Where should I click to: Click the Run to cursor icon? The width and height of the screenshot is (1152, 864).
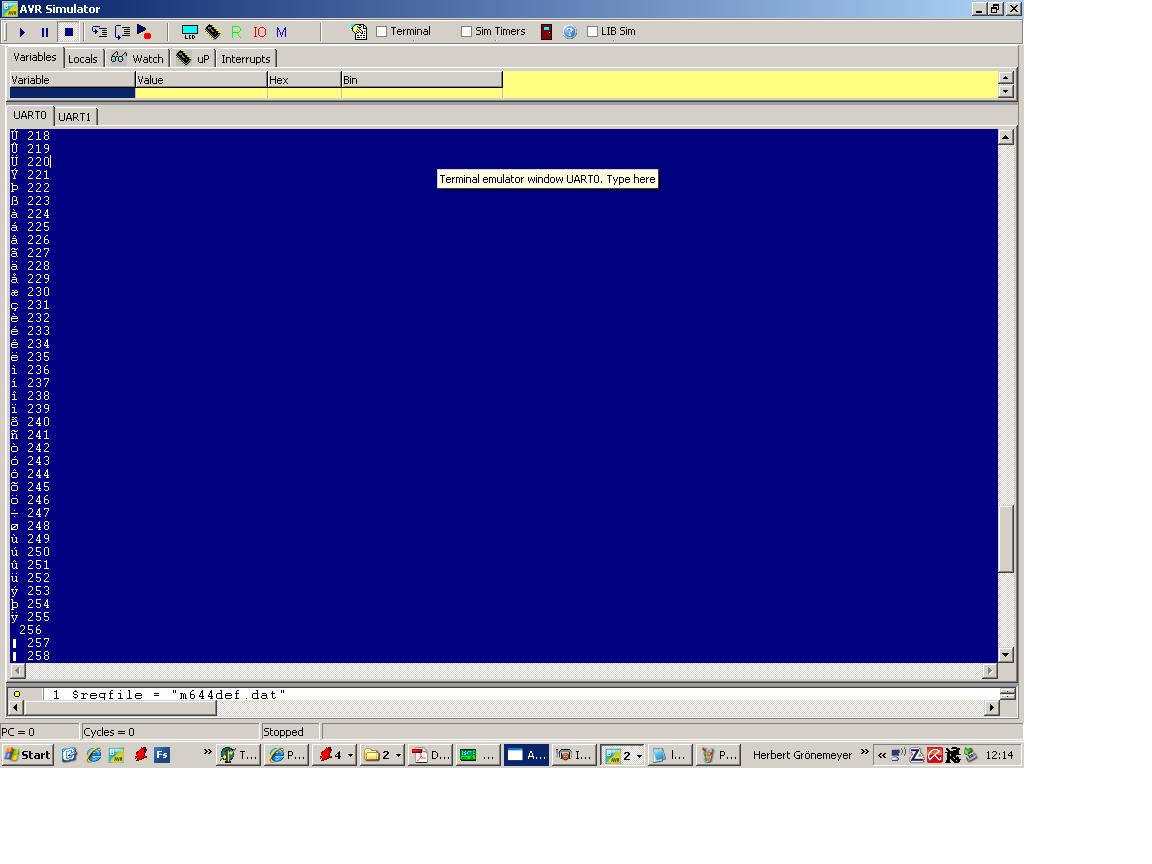pyautogui.click(x=144, y=32)
